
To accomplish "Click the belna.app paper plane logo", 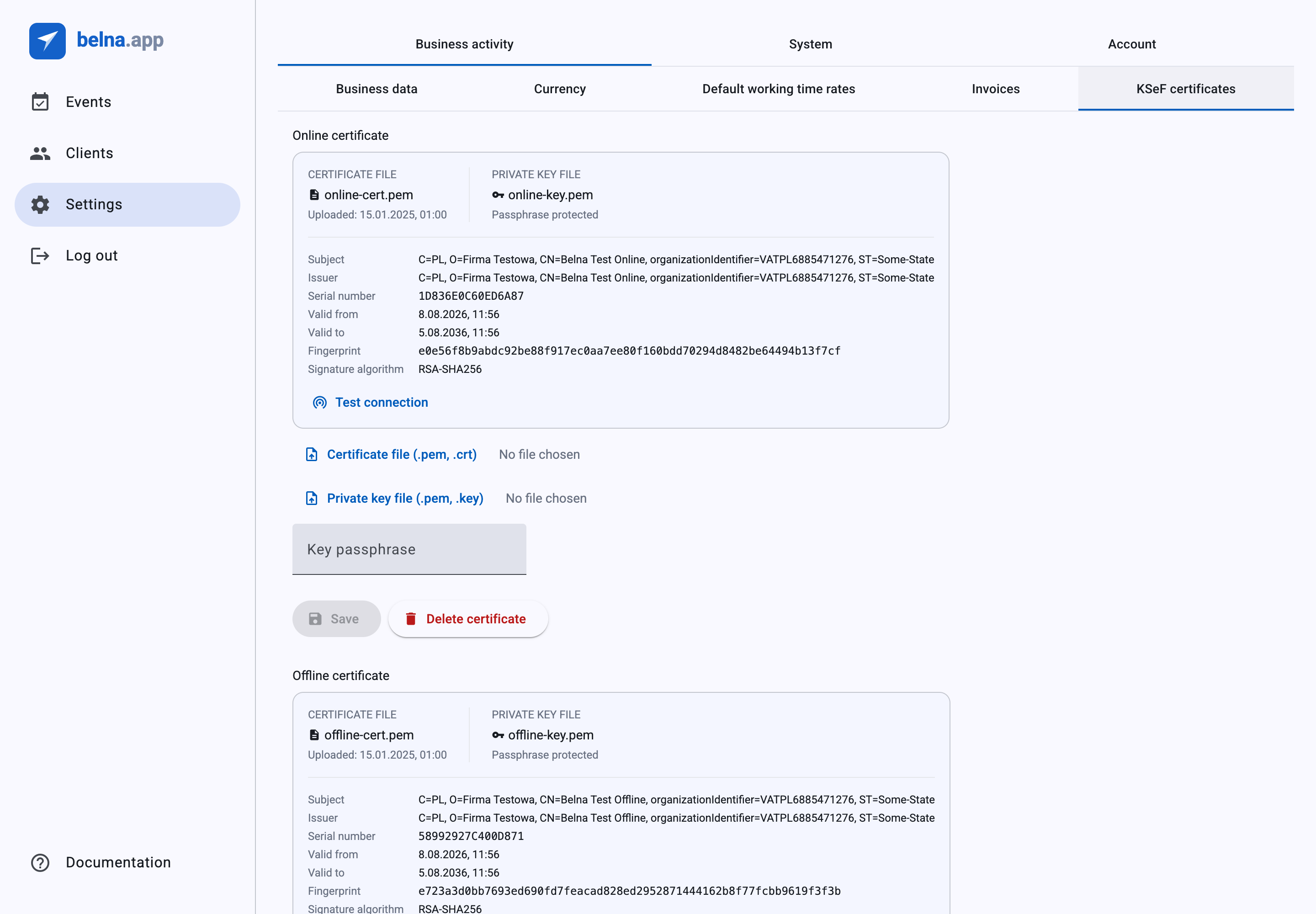I will point(48,41).
